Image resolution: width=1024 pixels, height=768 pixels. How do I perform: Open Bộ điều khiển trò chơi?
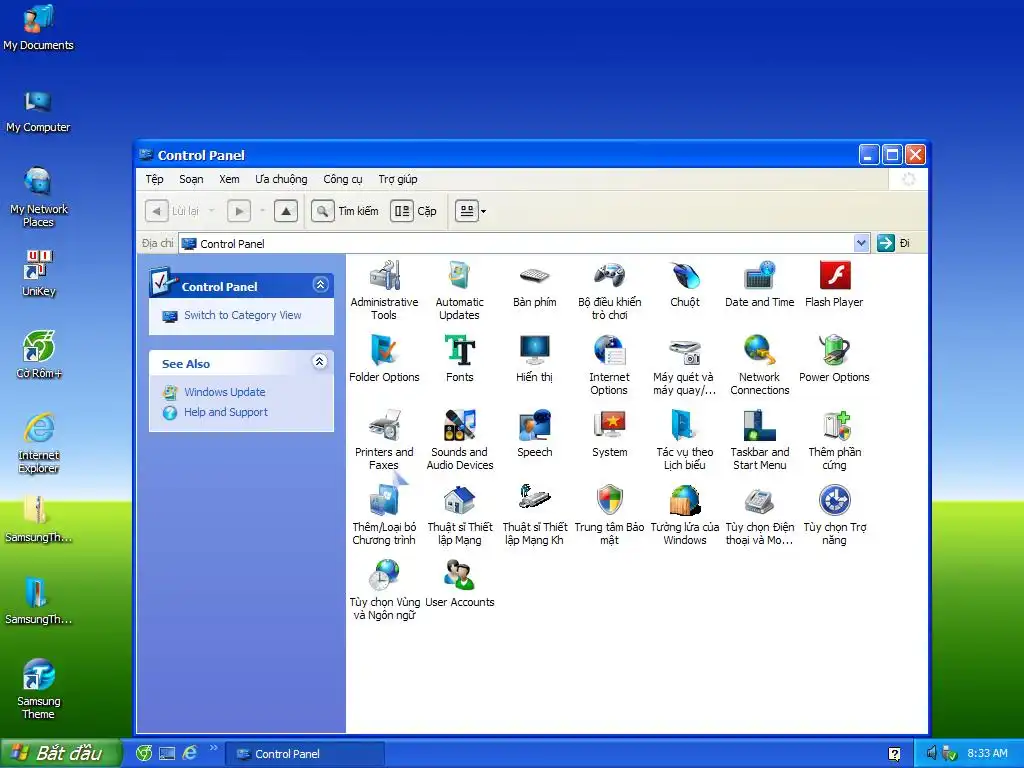click(x=609, y=290)
